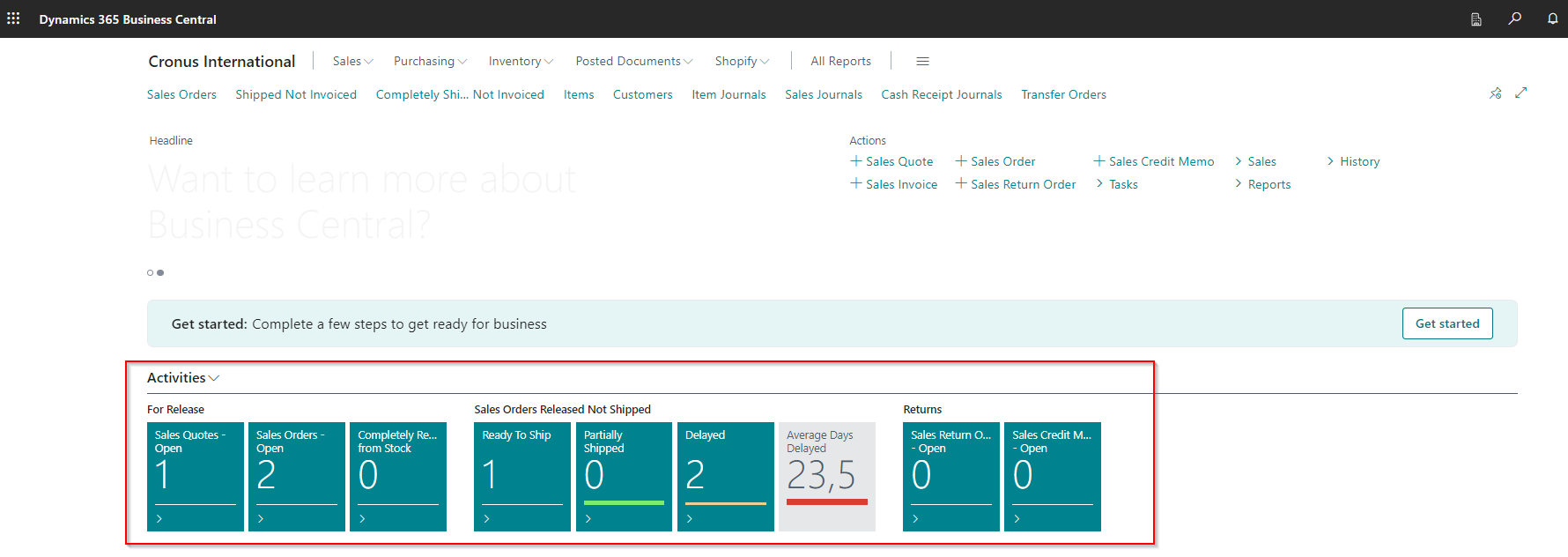
Task: Open the Customers list
Action: [643, 94]
